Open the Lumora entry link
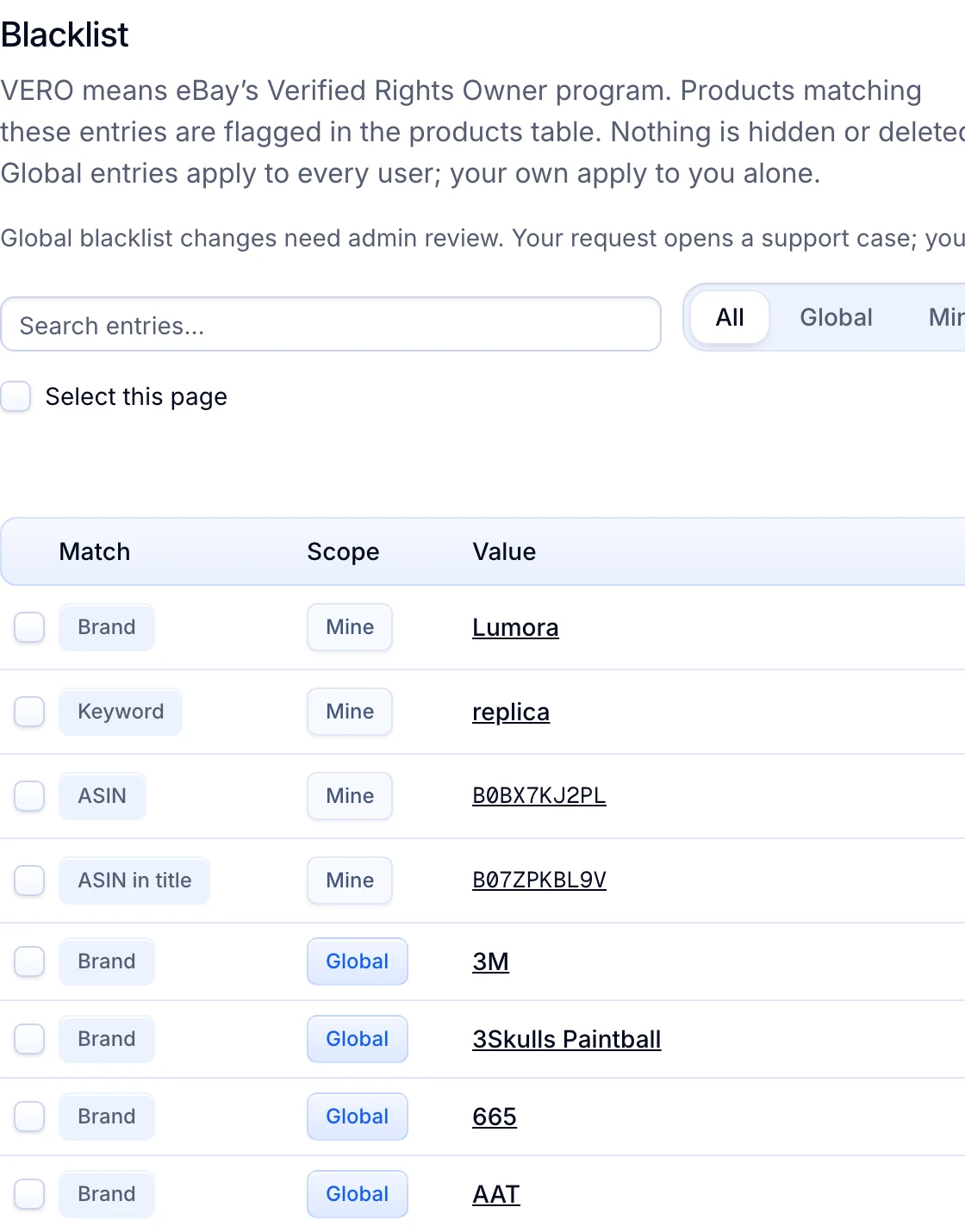 click(515, 627)
